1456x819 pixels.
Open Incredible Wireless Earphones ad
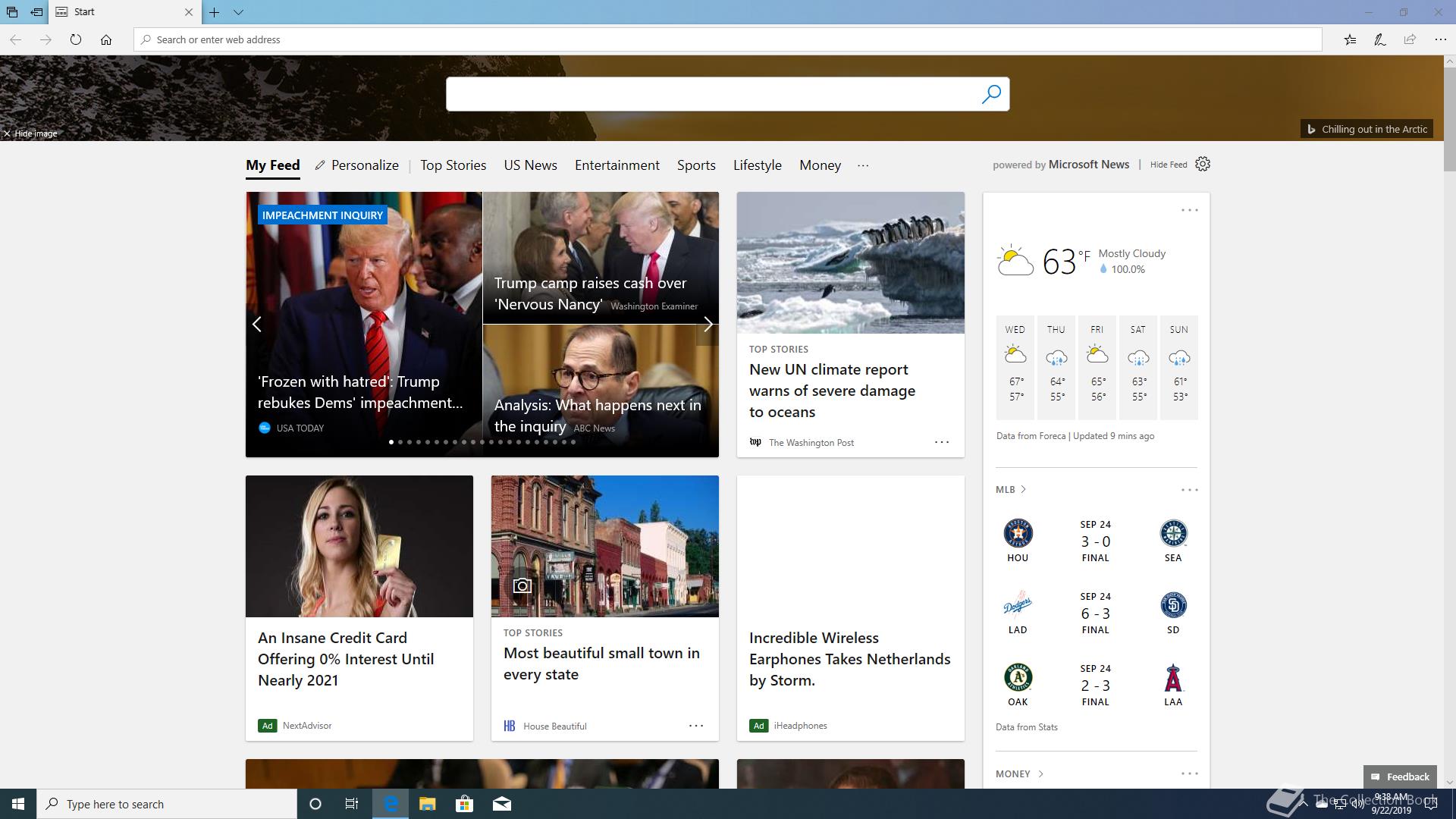(851, 608)
